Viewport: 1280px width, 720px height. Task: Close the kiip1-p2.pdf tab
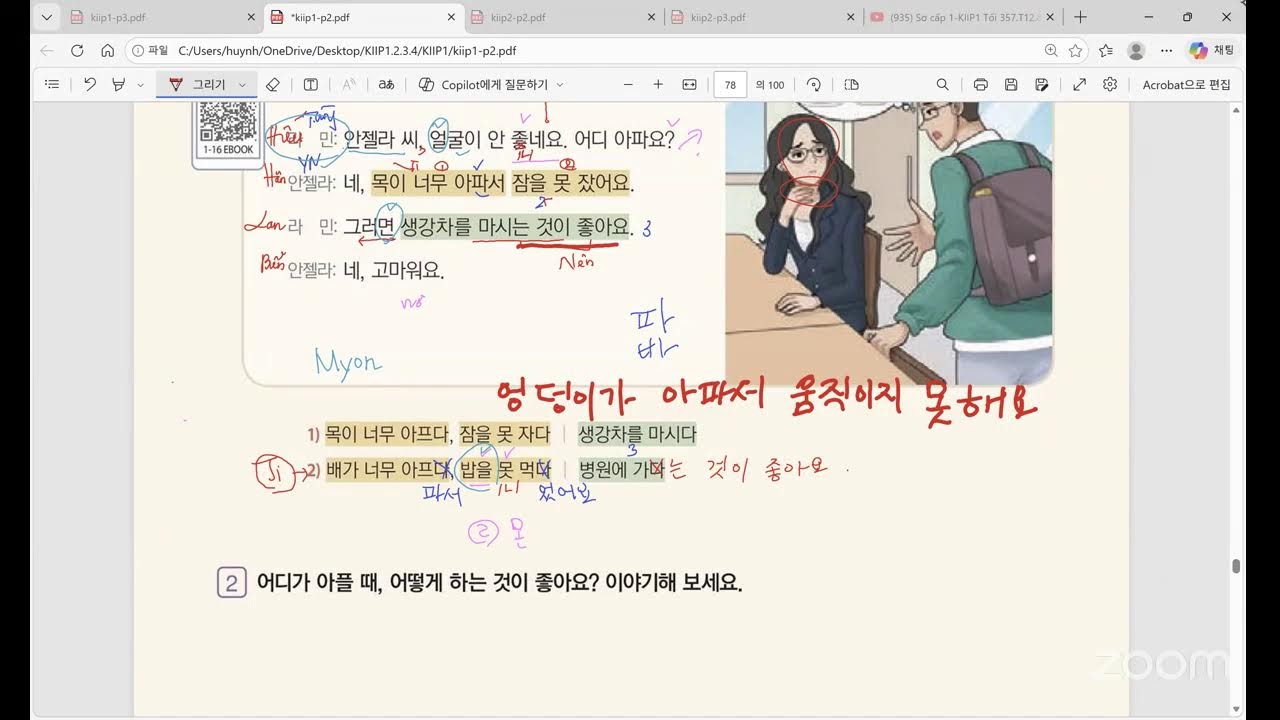(x=451, y=17)
